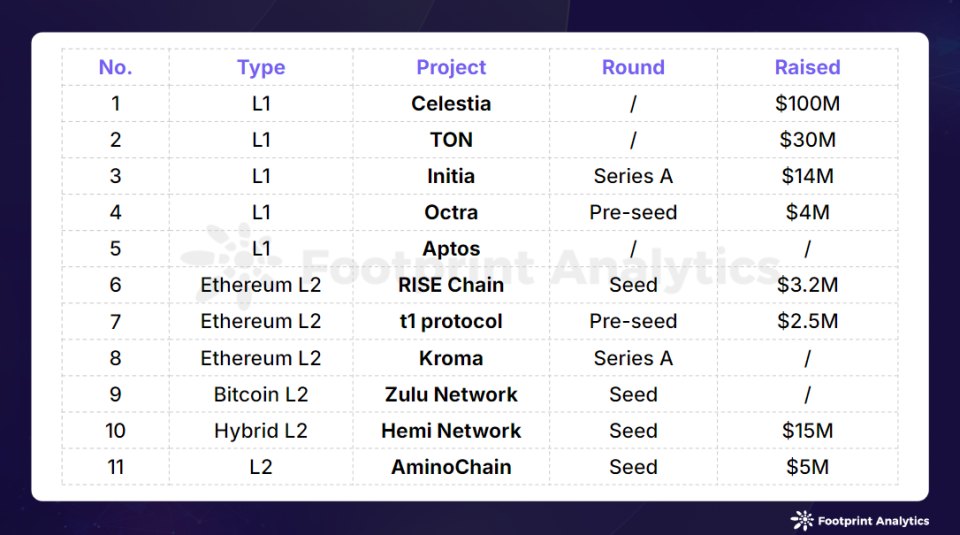Image resolution: width=960 pixels, height=535 pixels.
Task: Select the Celestia project cell
Action: 451,104
